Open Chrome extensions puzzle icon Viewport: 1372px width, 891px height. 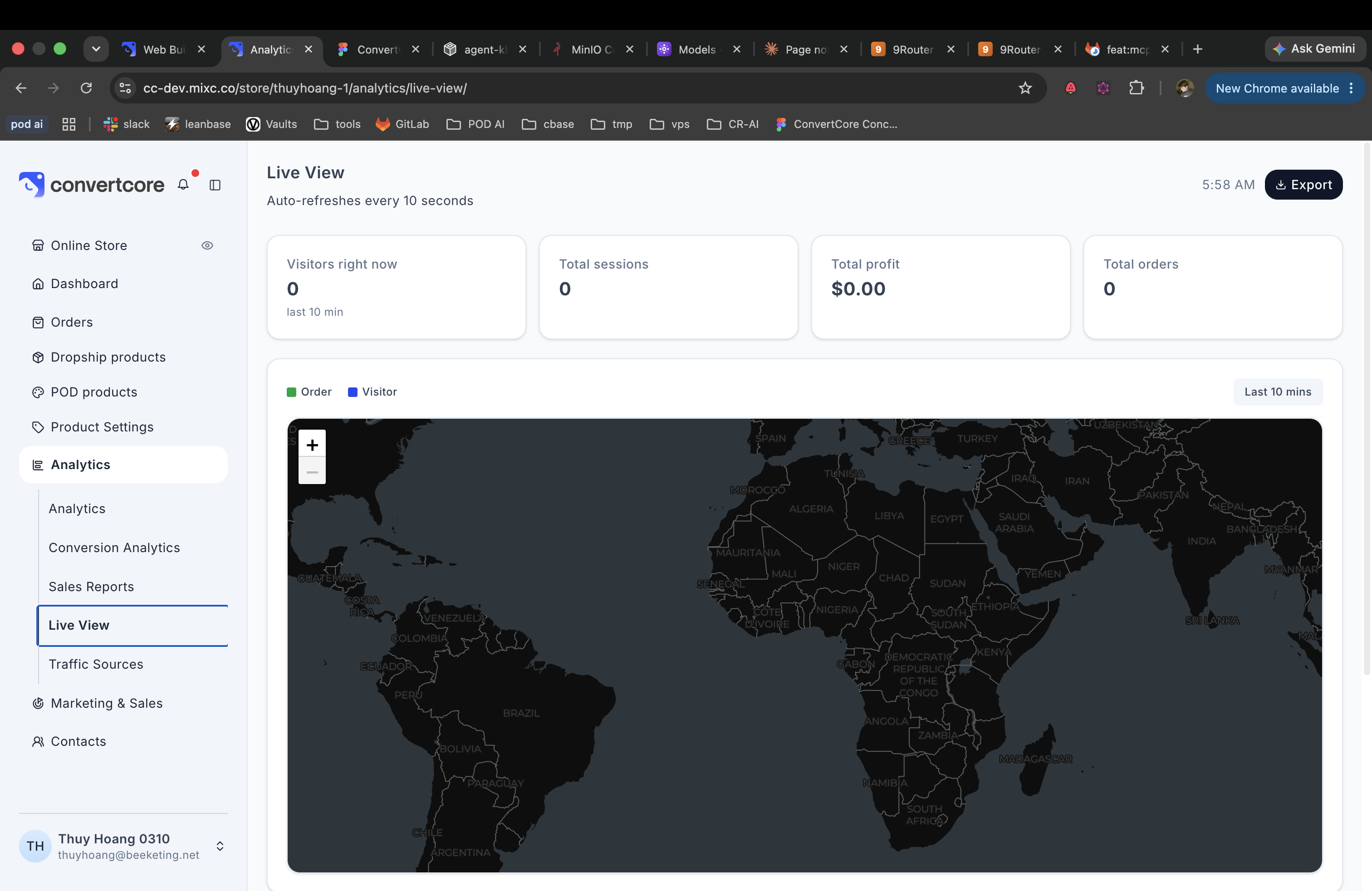(1136, 88)
